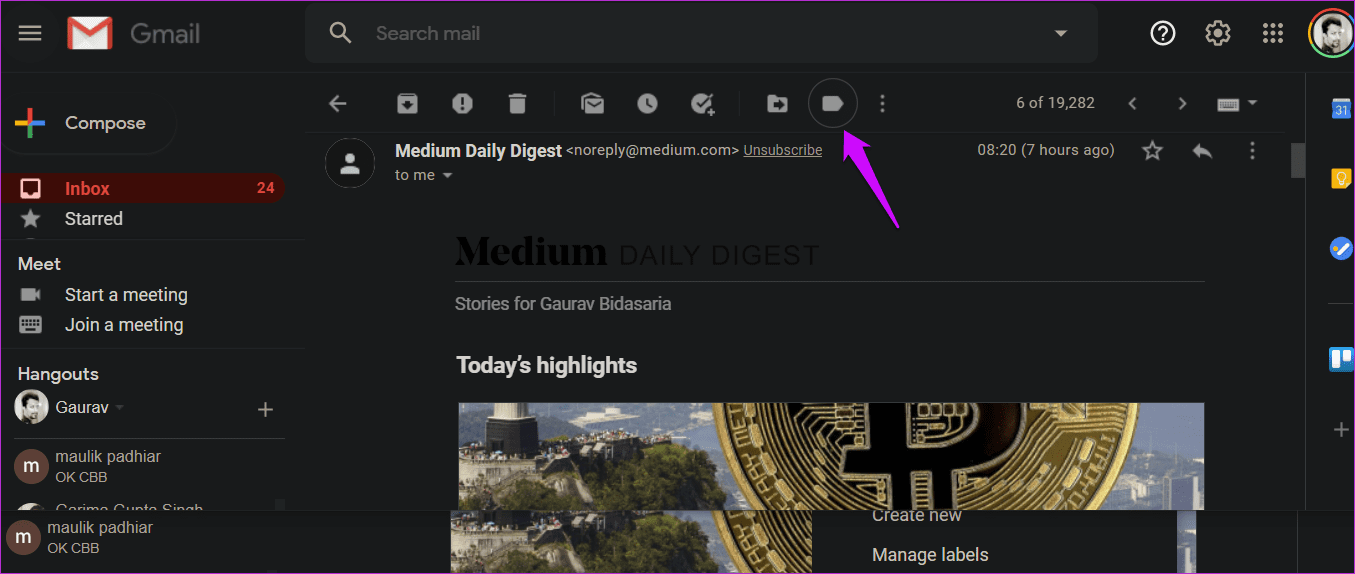Show search options dropdown arrow
The width and height of the screenshot is (1355, 574).
coord(1060,33)
